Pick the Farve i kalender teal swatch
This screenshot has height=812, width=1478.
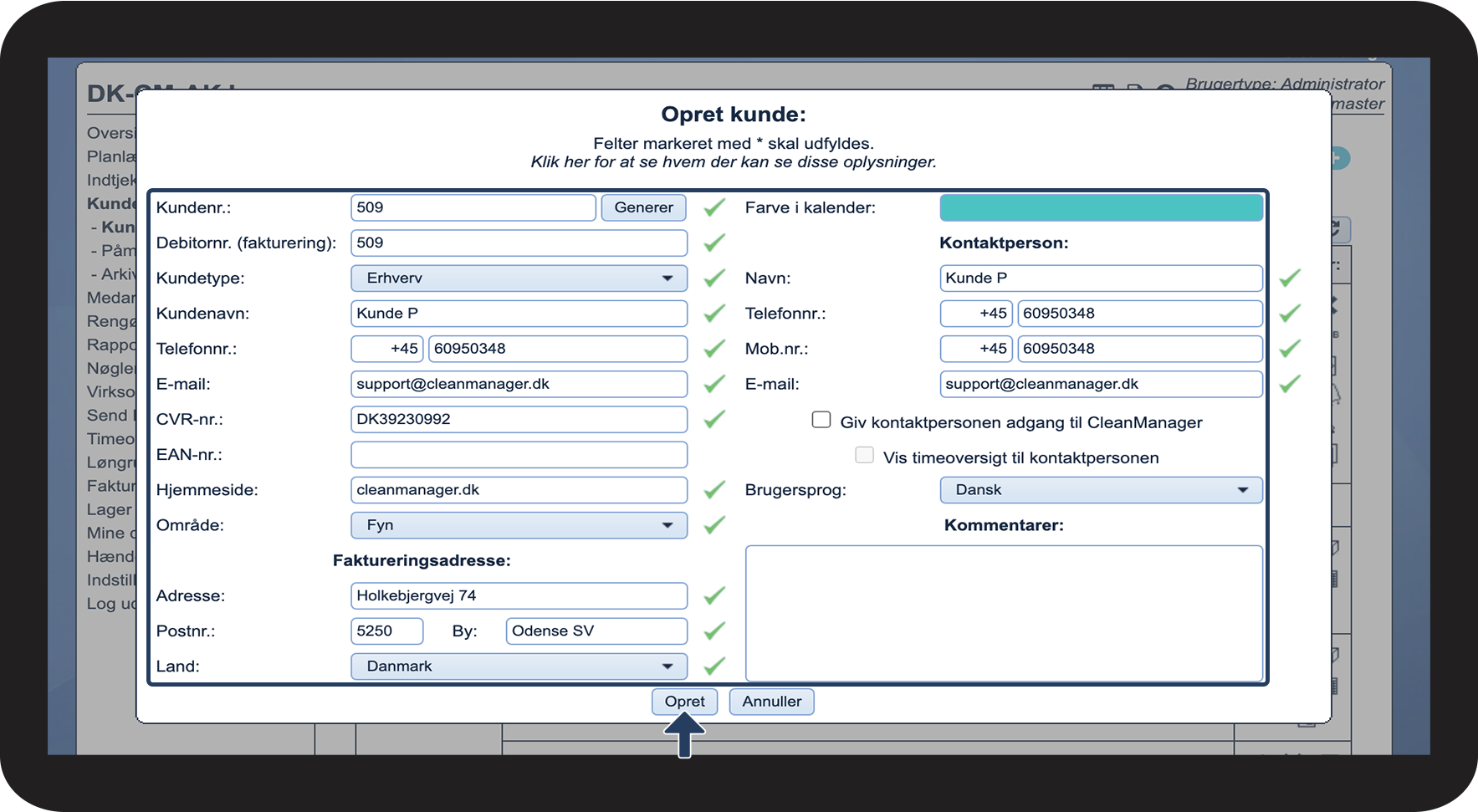click(1101, 207)
